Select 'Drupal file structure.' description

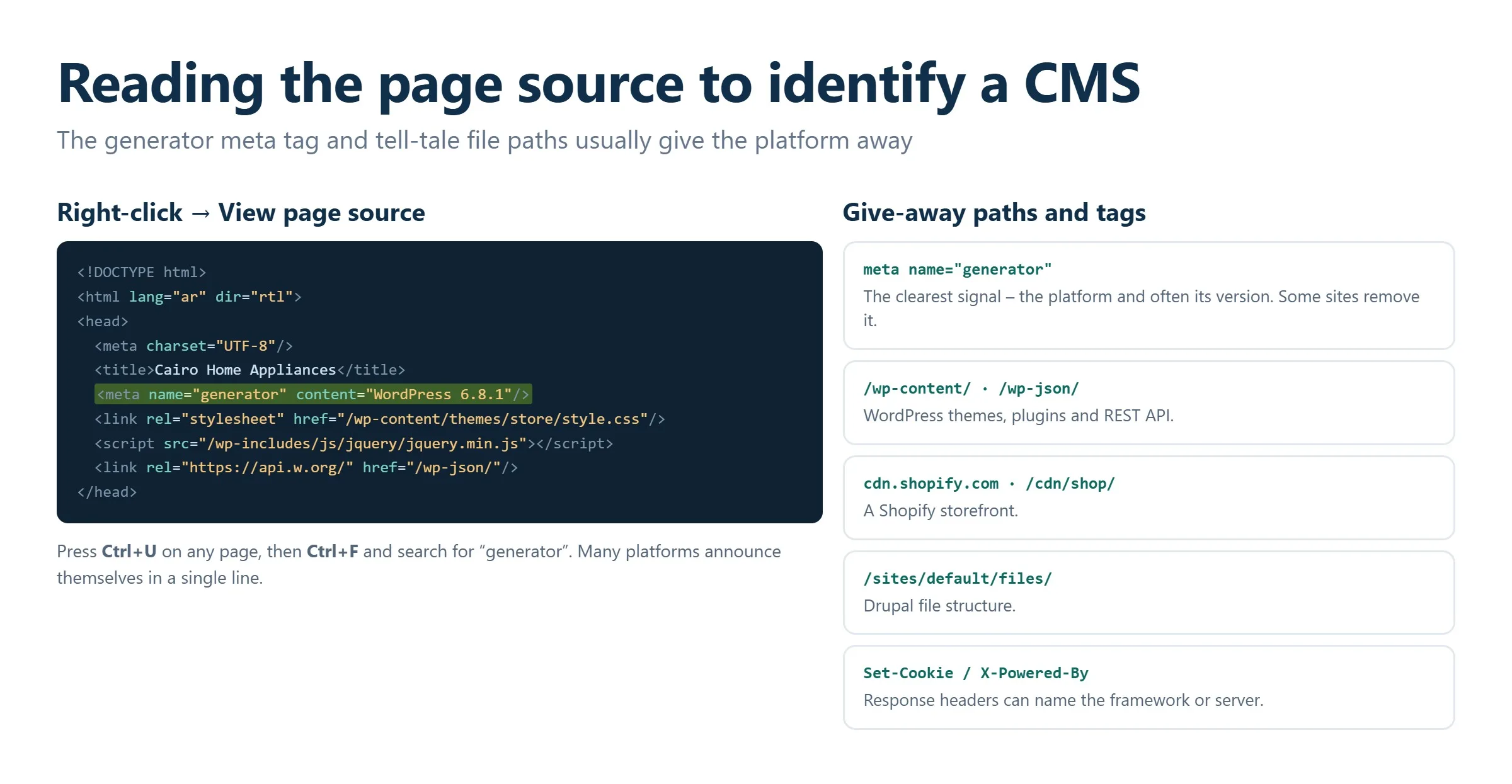(x=939, y=606)
